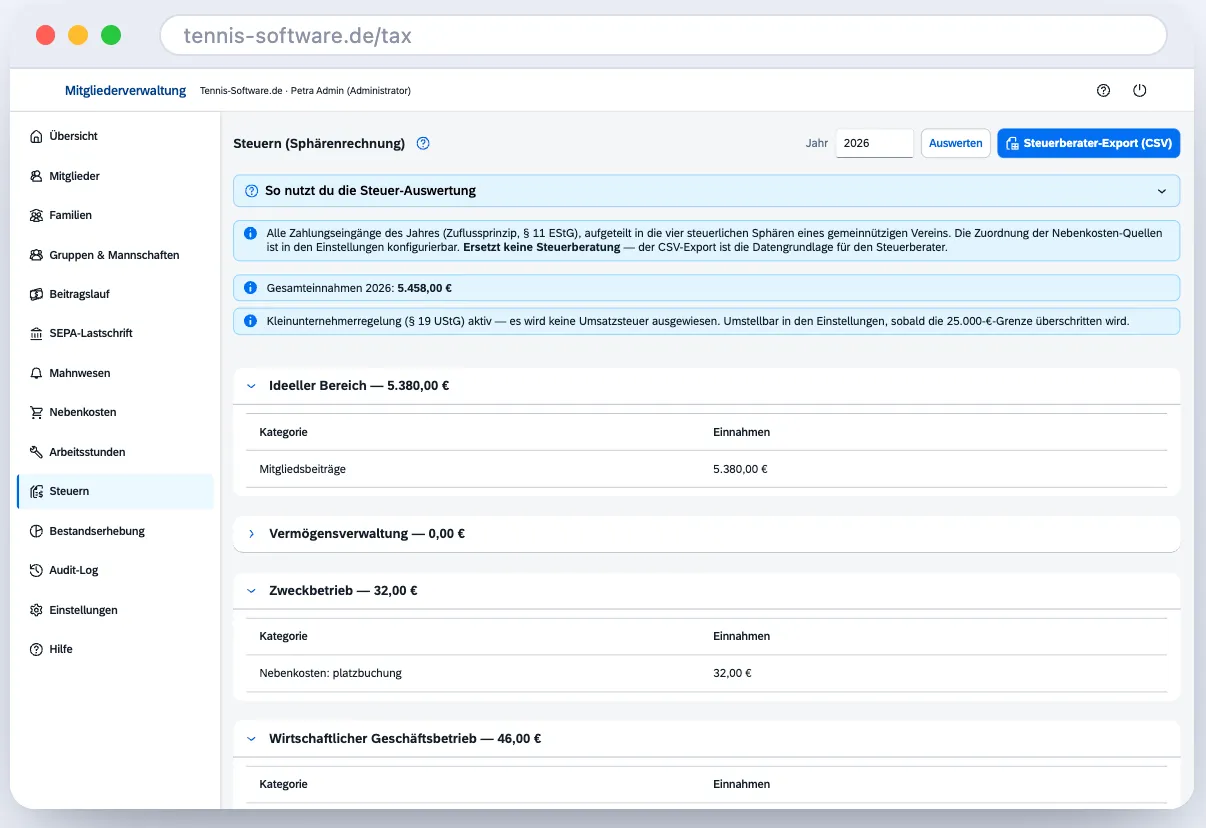Click the 'Petra Admin (Administrator)' header text
1206x828 pixels.
349,91
